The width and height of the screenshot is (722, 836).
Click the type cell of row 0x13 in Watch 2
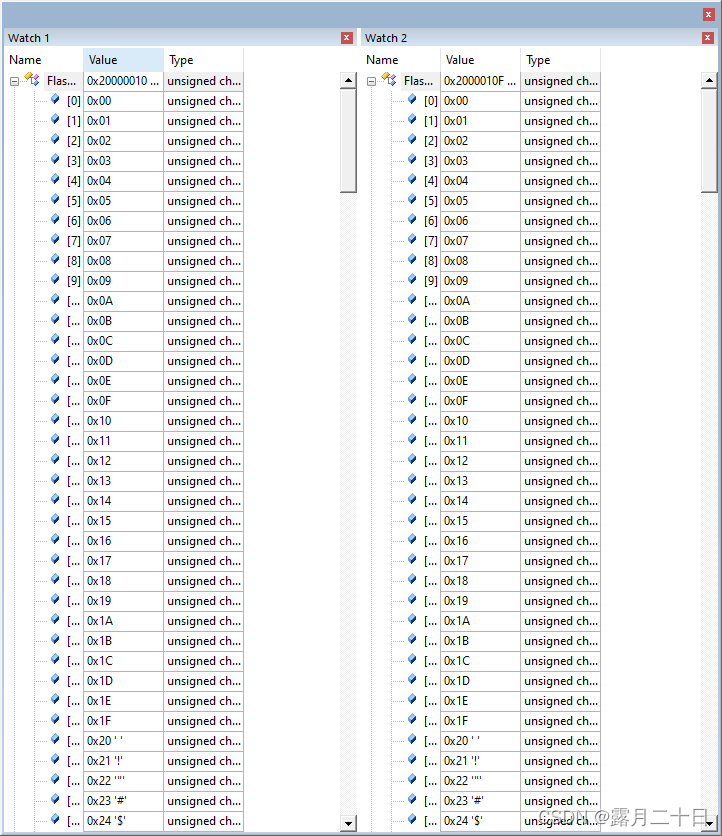560,481
